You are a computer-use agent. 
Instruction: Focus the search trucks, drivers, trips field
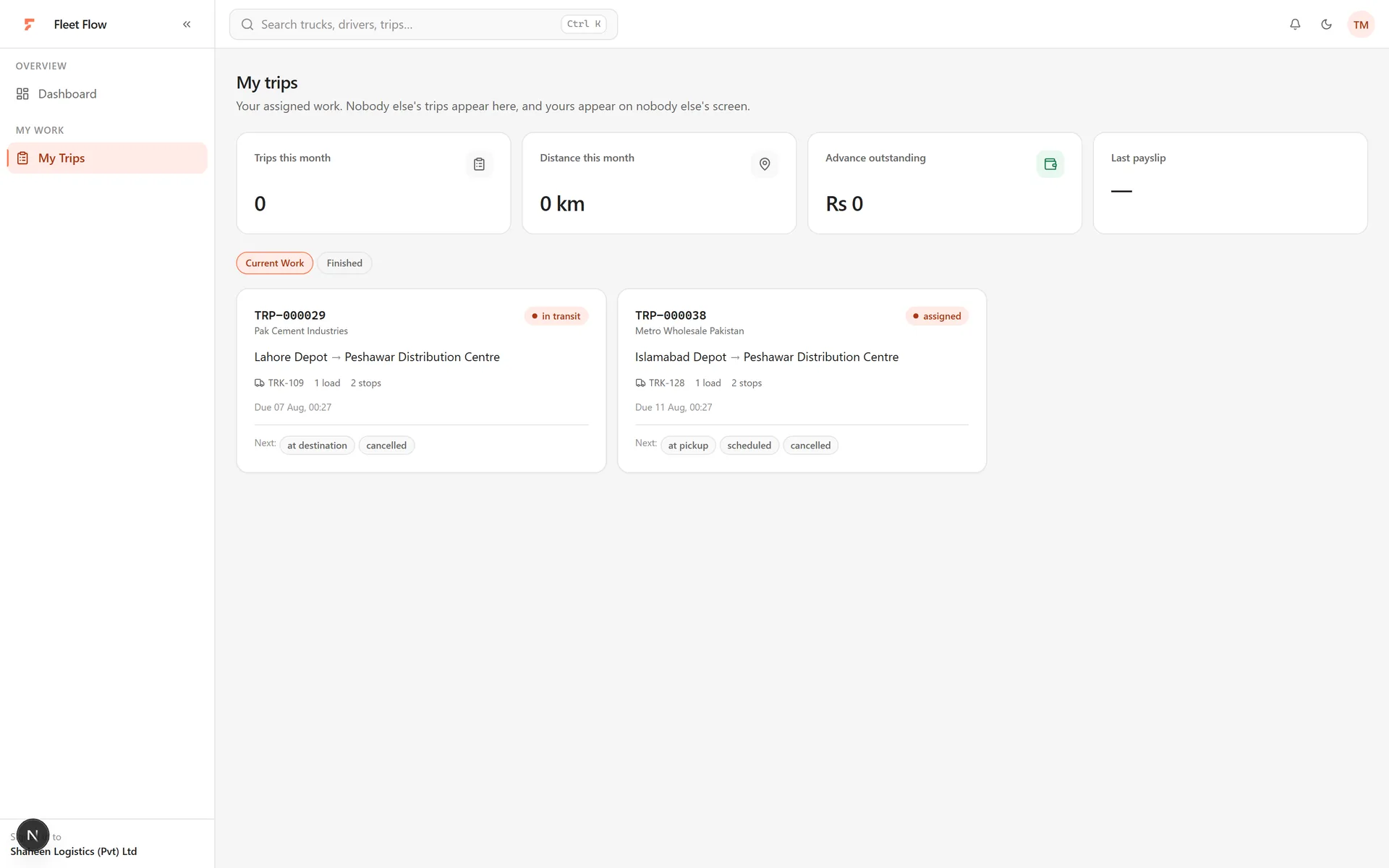point(423,25)
